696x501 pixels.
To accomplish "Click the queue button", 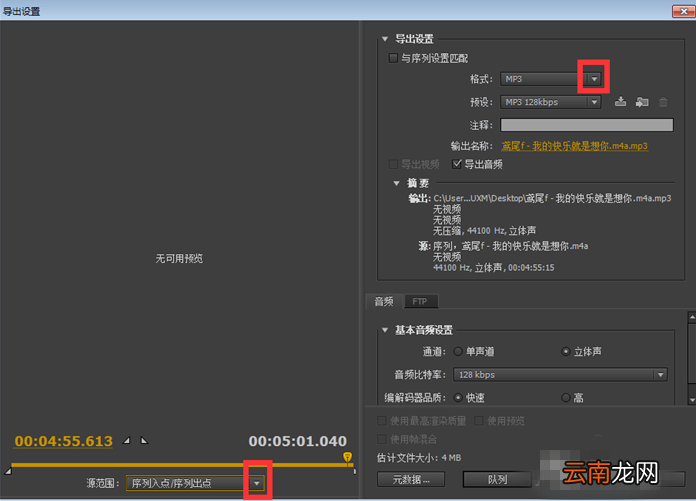I will [x=497, y=479].
